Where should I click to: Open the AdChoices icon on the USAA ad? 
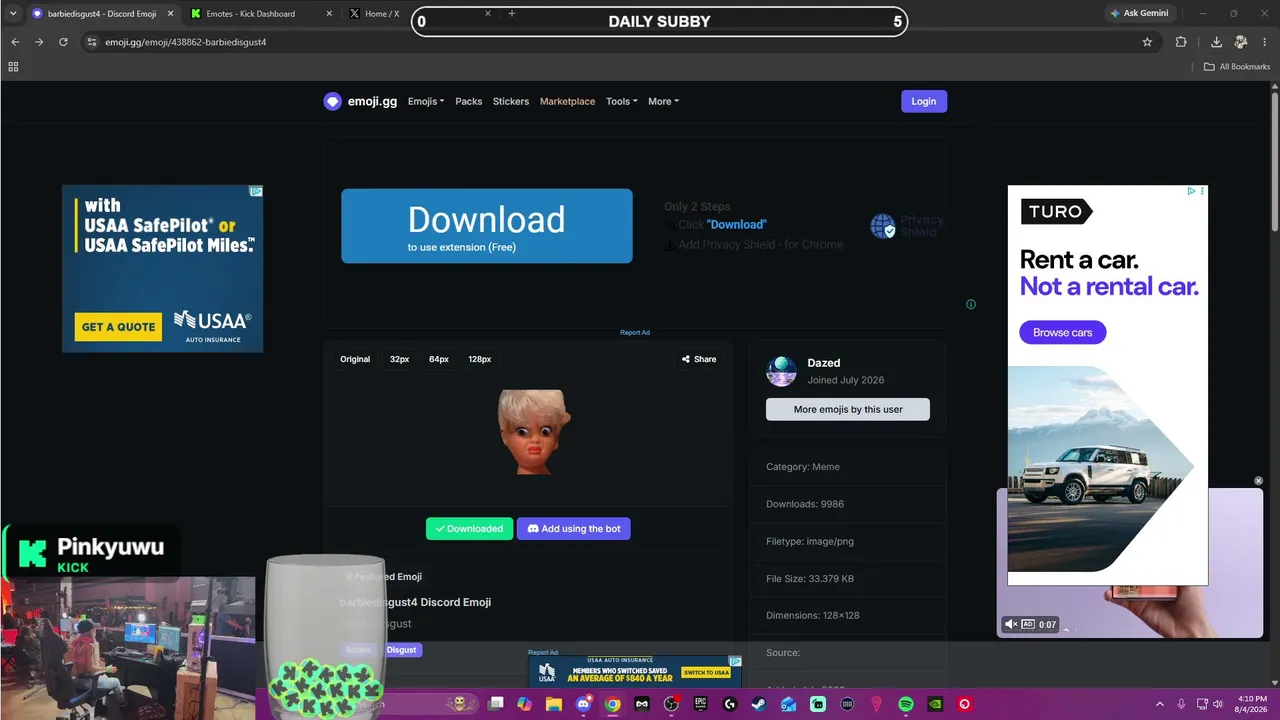pyautogui.click(x=256, y=191)
